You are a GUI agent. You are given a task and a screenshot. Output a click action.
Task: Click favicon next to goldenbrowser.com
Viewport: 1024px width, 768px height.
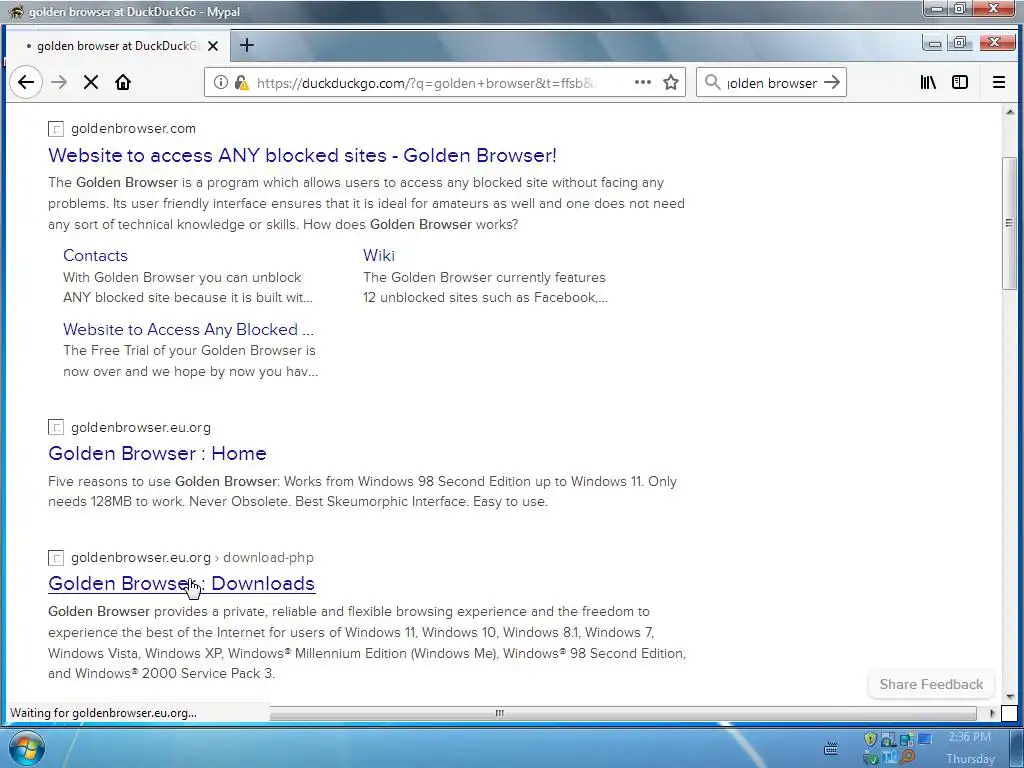coord(56,129)
